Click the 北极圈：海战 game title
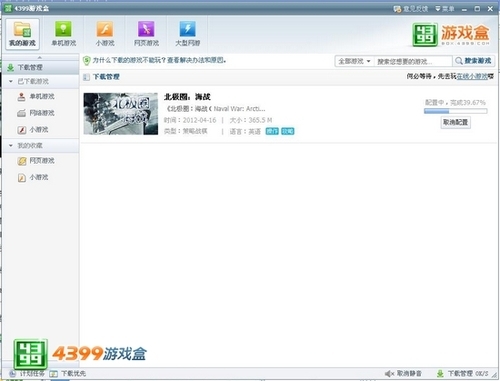500x381 pixels. (x=187, y=97)
